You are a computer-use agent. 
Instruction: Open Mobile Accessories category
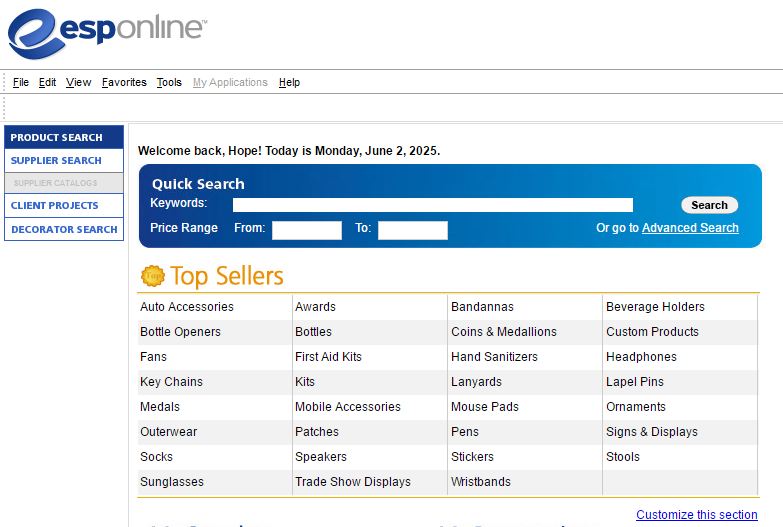[348, 407]
